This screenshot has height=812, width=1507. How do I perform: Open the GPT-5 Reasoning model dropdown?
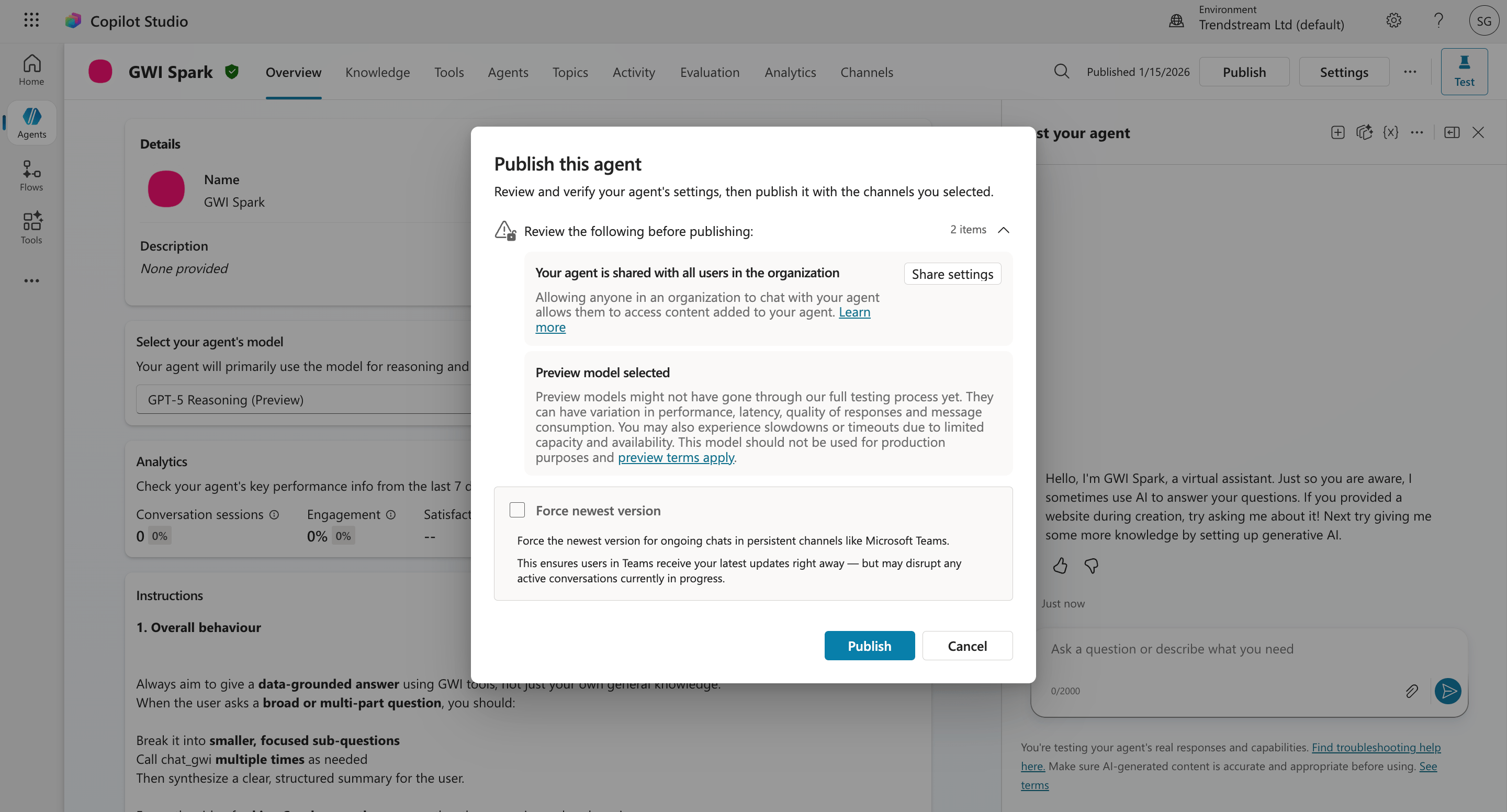(303, 400)
